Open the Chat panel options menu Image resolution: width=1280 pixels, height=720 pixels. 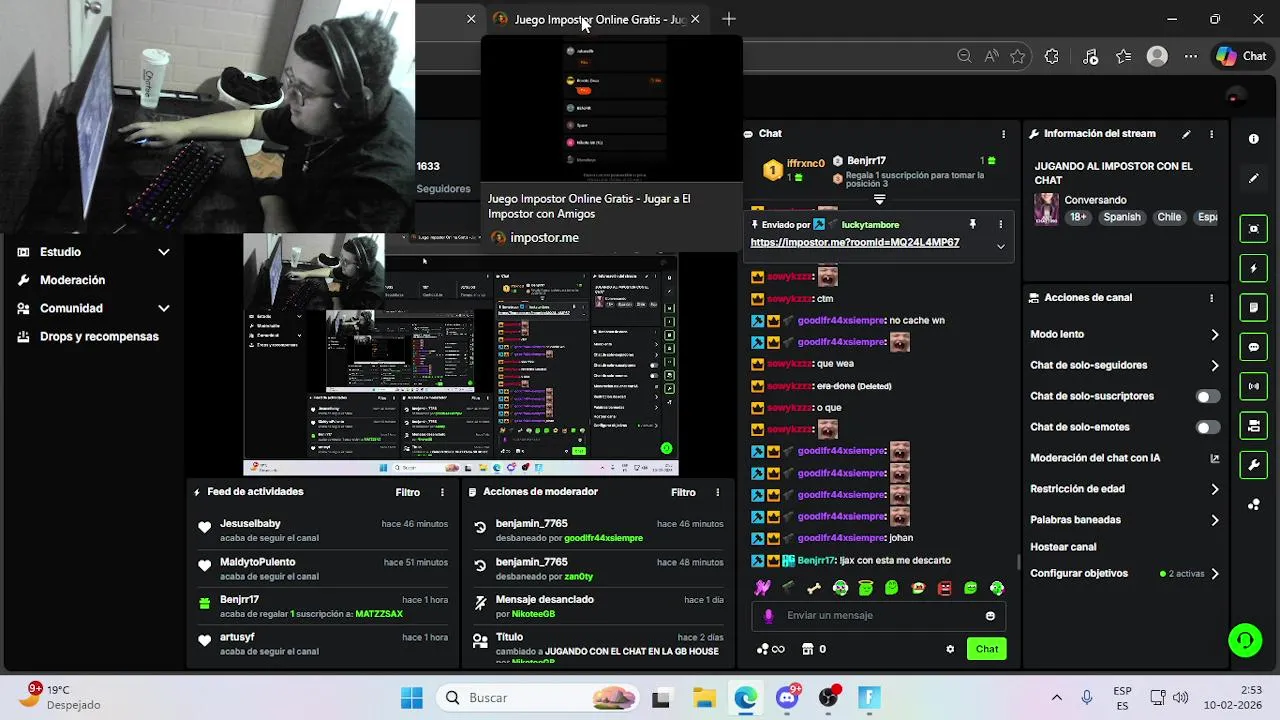coord(1003,134)
